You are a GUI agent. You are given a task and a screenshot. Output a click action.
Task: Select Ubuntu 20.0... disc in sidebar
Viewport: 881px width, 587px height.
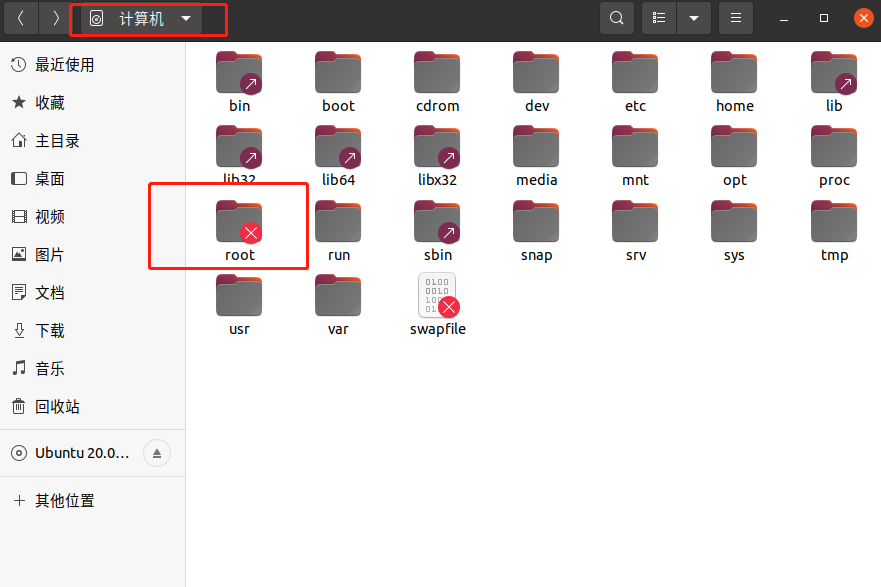pyautogui.click(x=82, y=453)
